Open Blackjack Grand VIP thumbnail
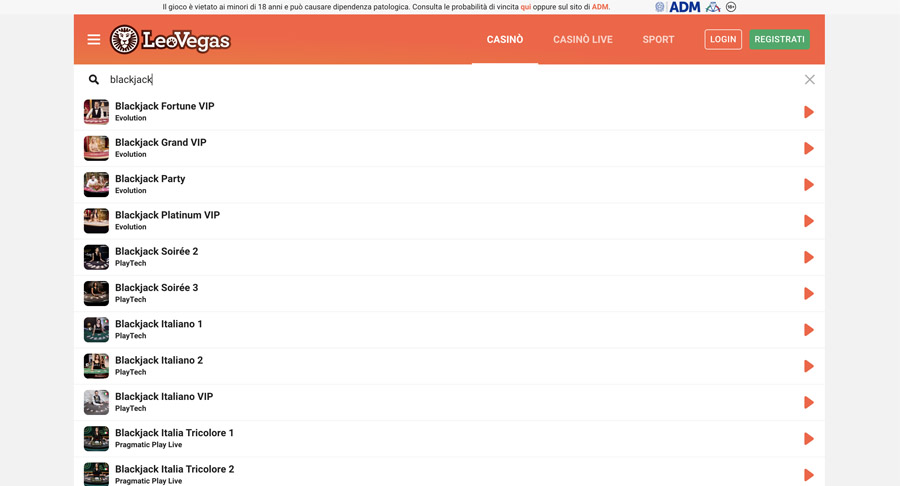The width and height of the screenshot is (900, 486). (96, 148)
